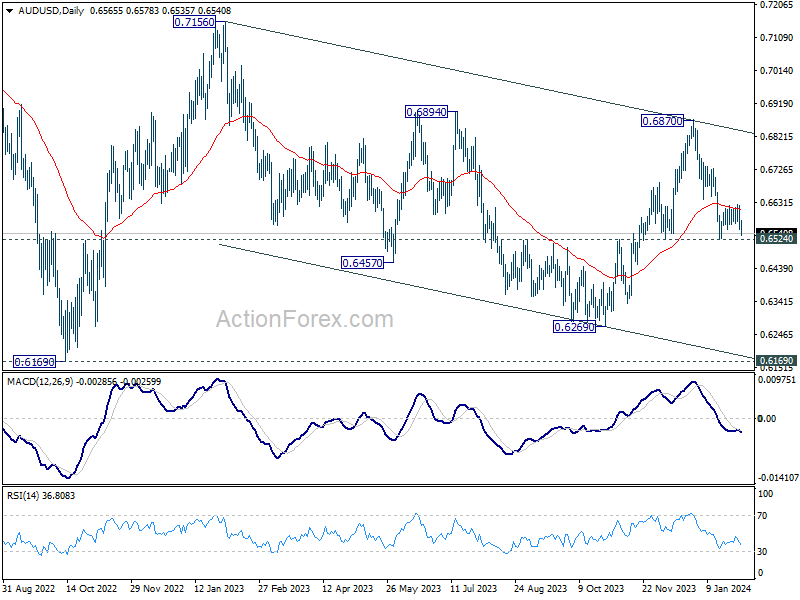This screenshot has width=800, height=600.
Task: Click the 22 Nov 2023 date label
Action: coord(668,588)
